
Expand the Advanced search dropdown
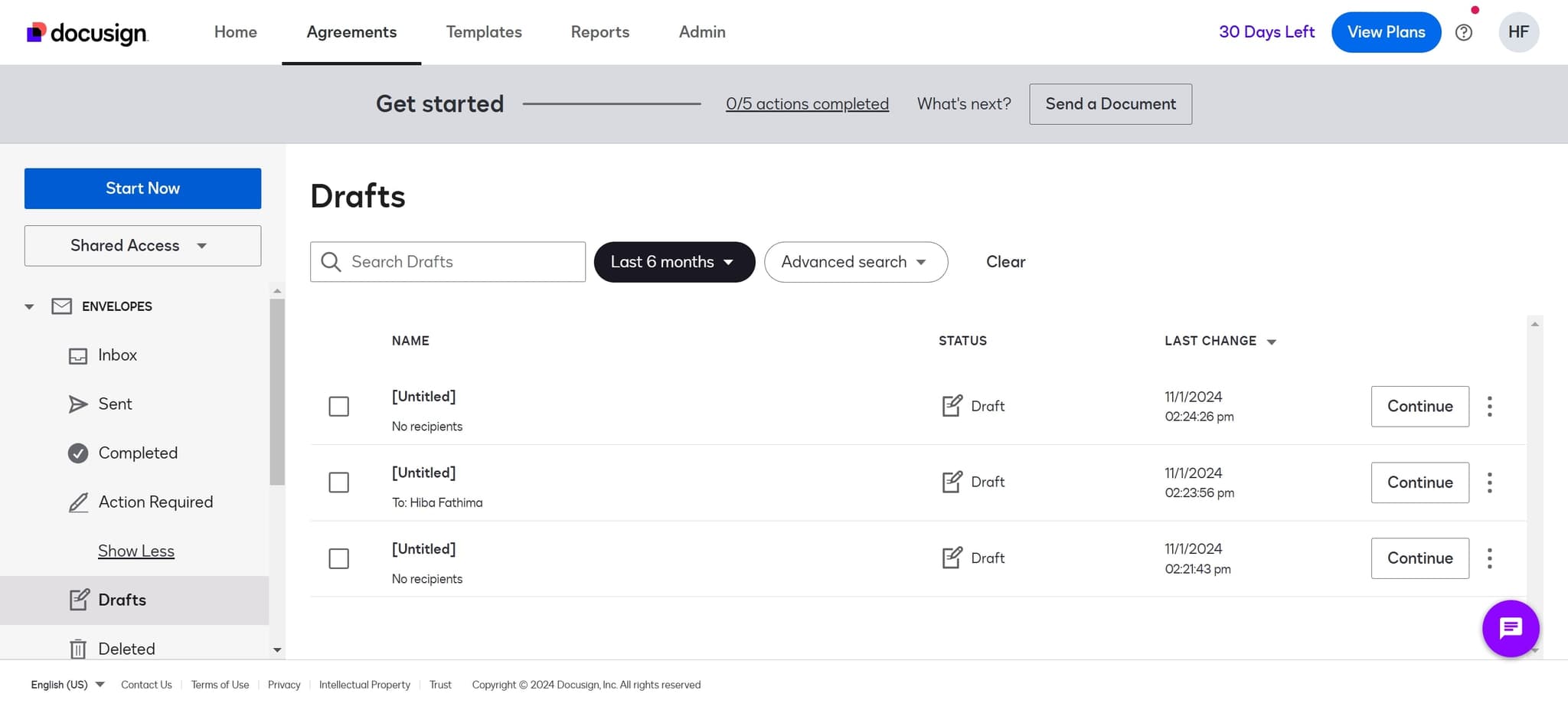pyautogui.click(x=855, y=262)
